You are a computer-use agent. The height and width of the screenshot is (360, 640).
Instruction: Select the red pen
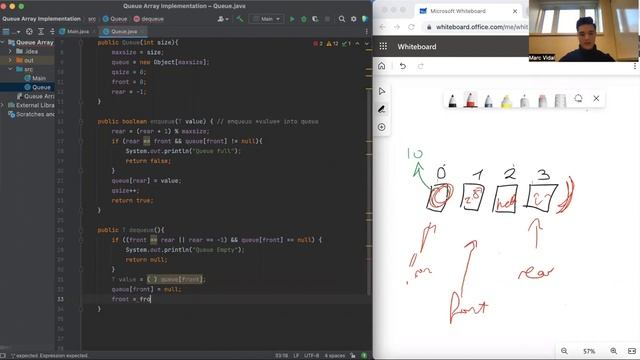(x=470, y=100)
